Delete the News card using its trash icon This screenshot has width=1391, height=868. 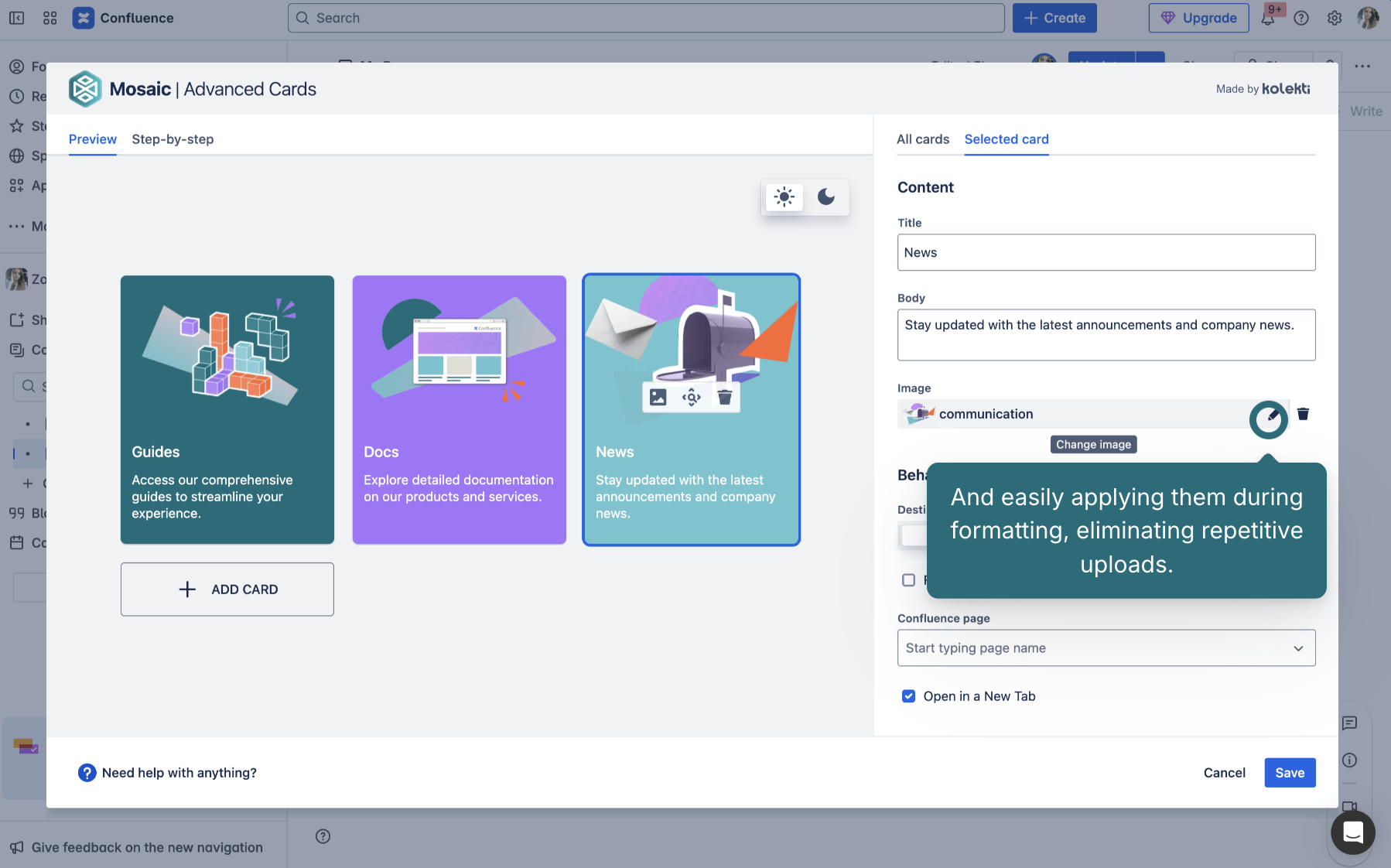coord(724,397)
